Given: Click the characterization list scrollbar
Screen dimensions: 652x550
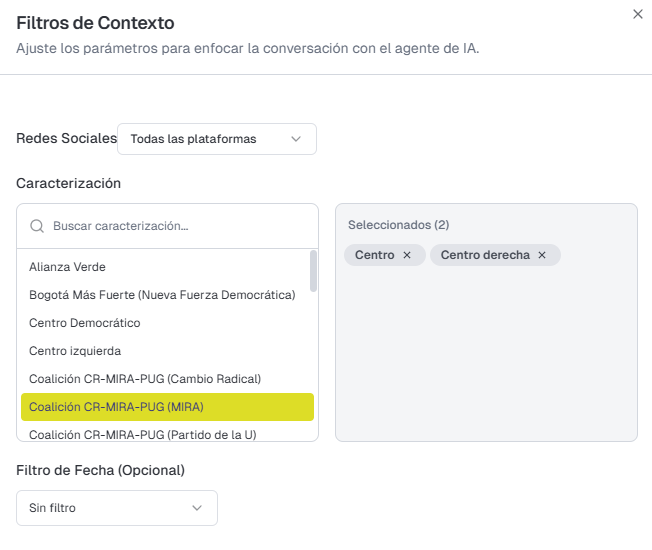Looking at the screenshot, I should [313, 270].
